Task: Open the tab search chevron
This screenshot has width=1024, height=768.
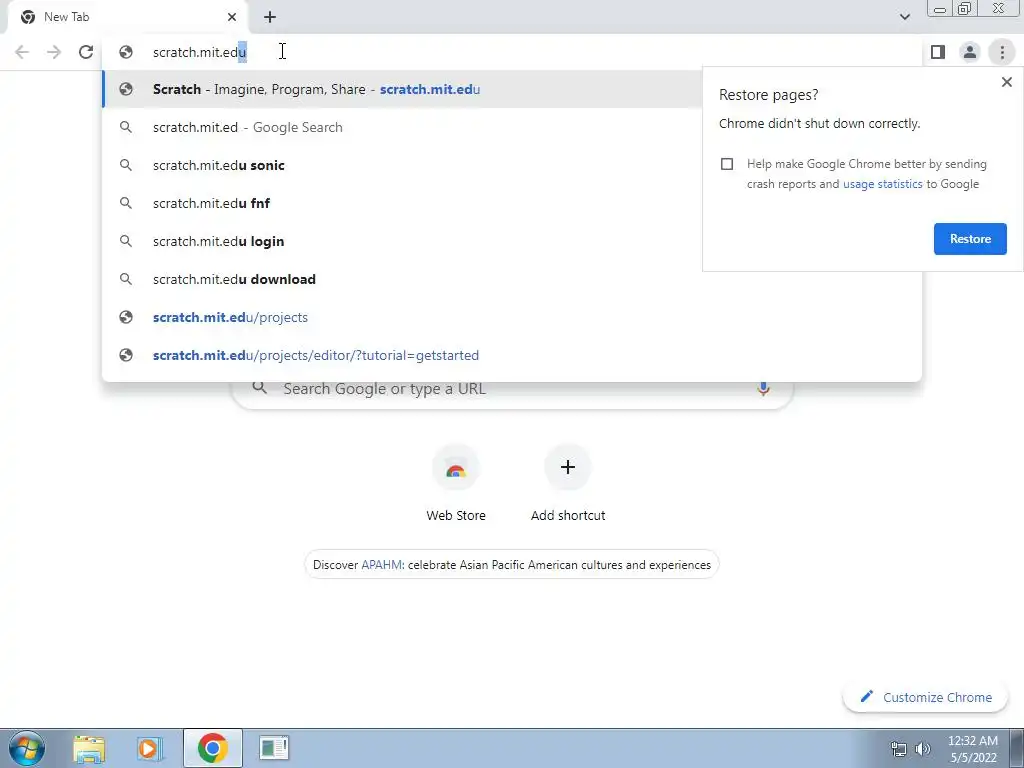Action: click(x=904, y=17)
